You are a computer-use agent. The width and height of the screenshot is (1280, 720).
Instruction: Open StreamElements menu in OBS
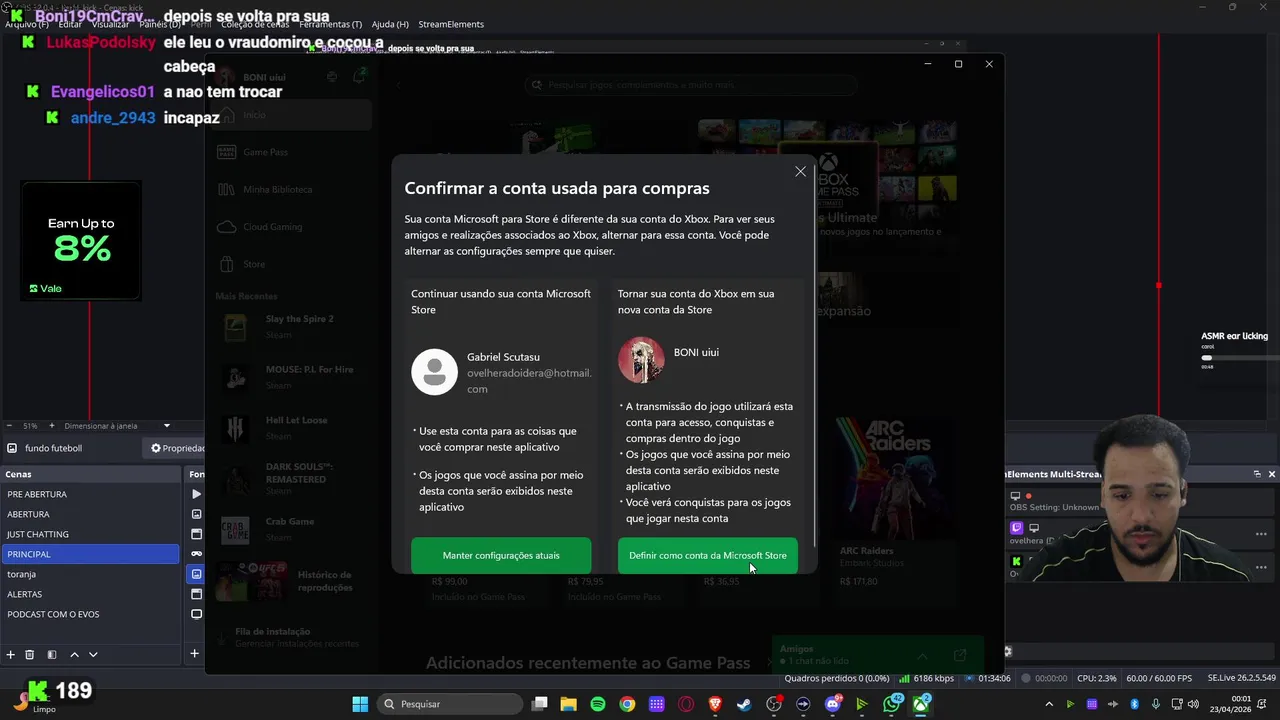tap(451, 24)
